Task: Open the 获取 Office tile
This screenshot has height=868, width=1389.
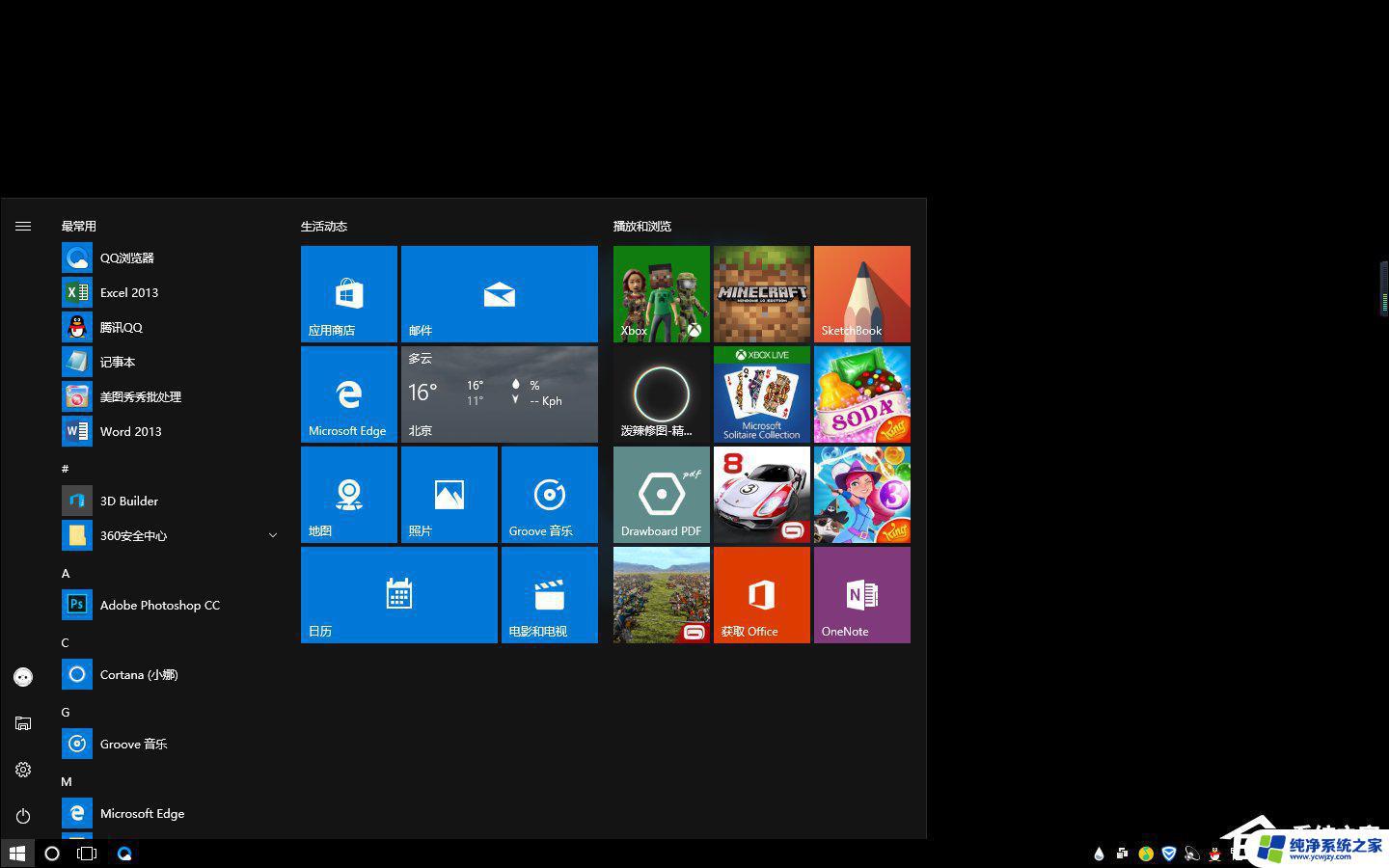Action: [762, 595]
